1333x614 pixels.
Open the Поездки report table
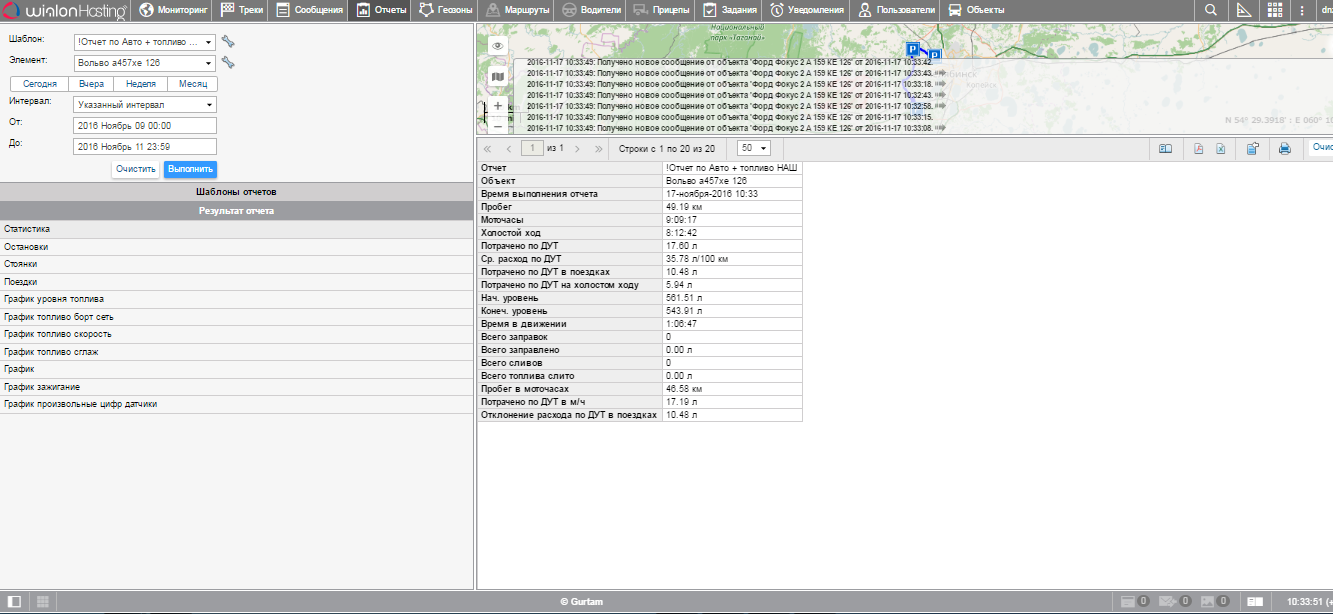point(20,282)
